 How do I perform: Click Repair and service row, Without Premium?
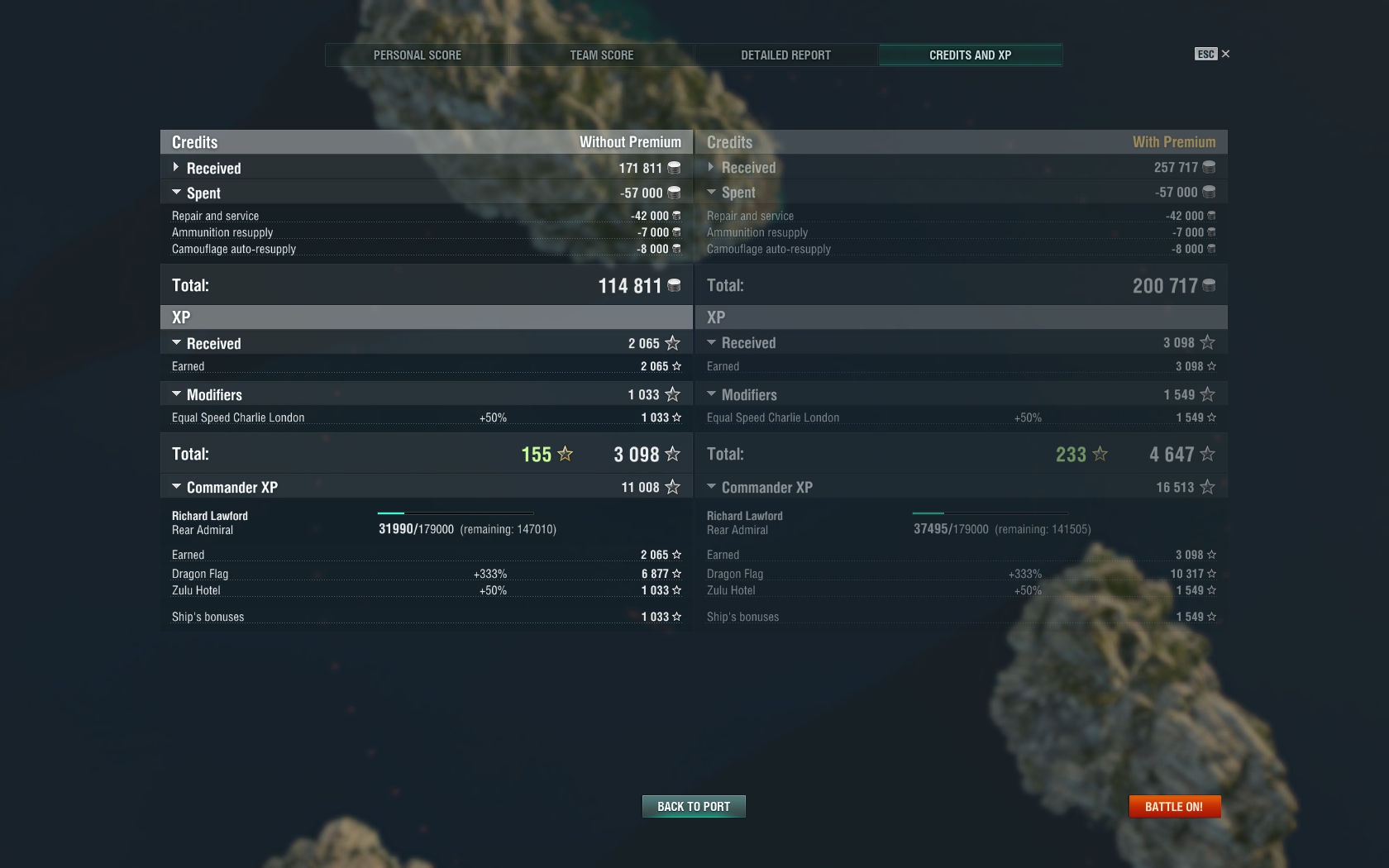click(427, 216)
